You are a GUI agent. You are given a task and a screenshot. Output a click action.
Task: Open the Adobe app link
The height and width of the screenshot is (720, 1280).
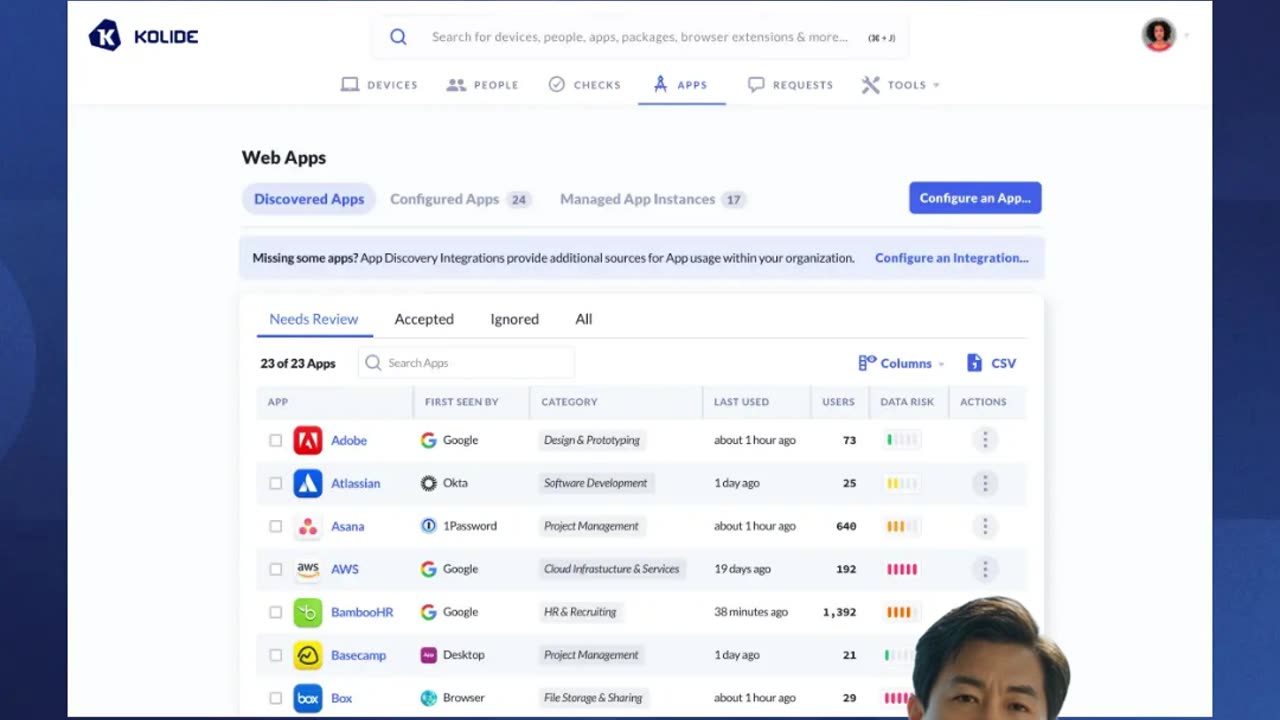[x=349, y=440]
